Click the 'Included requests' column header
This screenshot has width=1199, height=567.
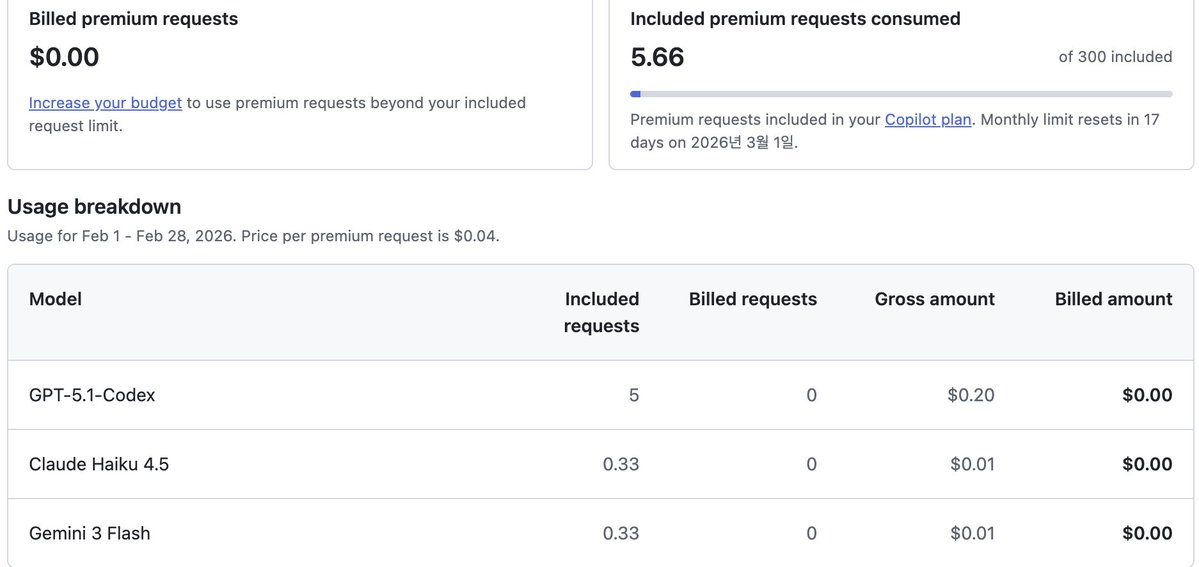[601, 312]
